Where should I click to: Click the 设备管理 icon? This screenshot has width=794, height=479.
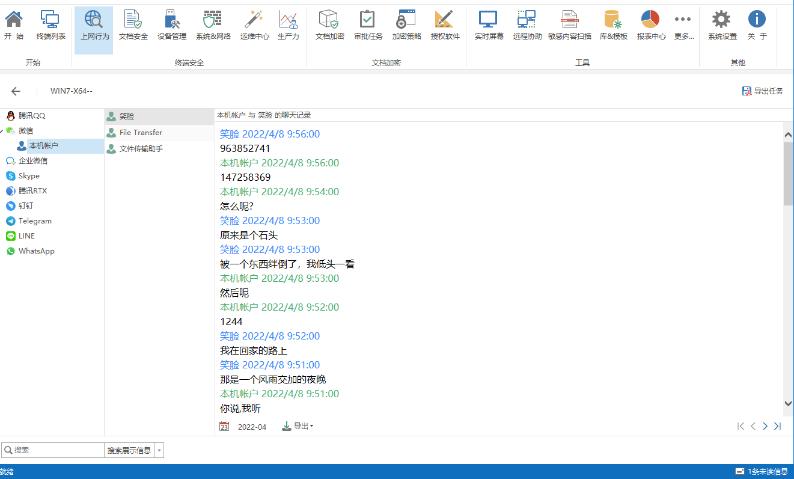[x=171, y=24]
